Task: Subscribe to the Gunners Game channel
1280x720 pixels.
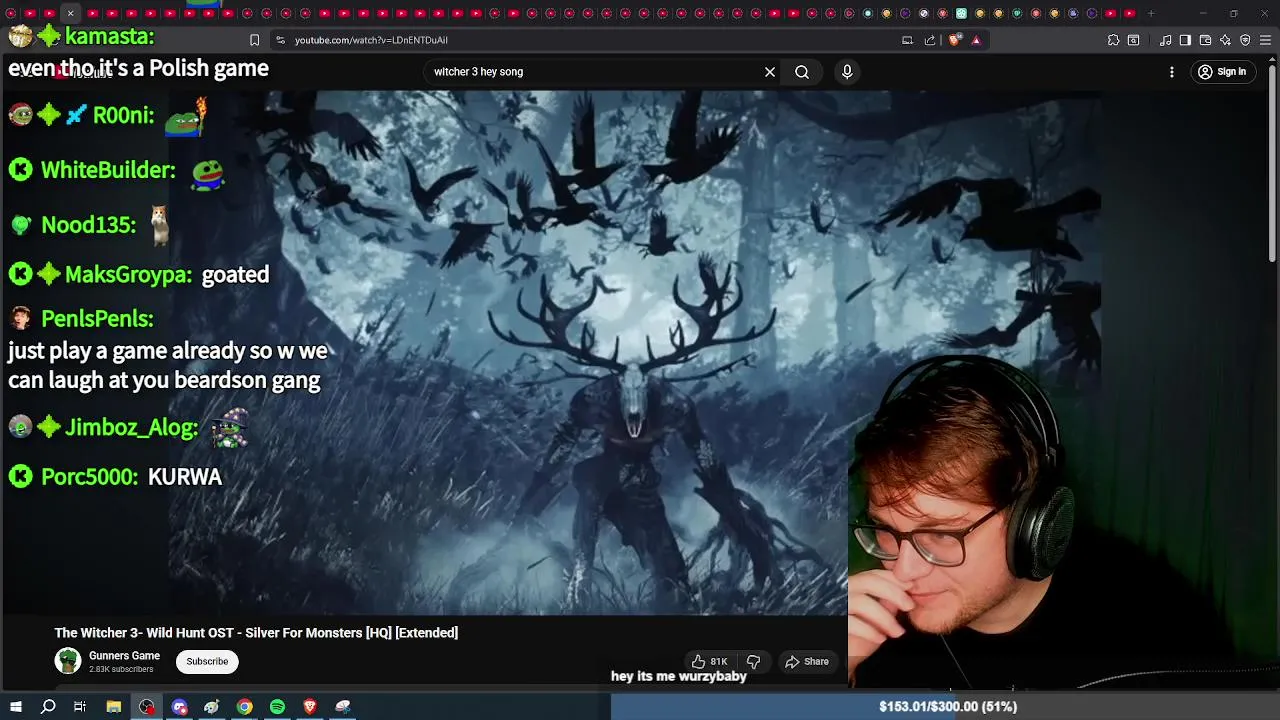Action: coord(207,661)
